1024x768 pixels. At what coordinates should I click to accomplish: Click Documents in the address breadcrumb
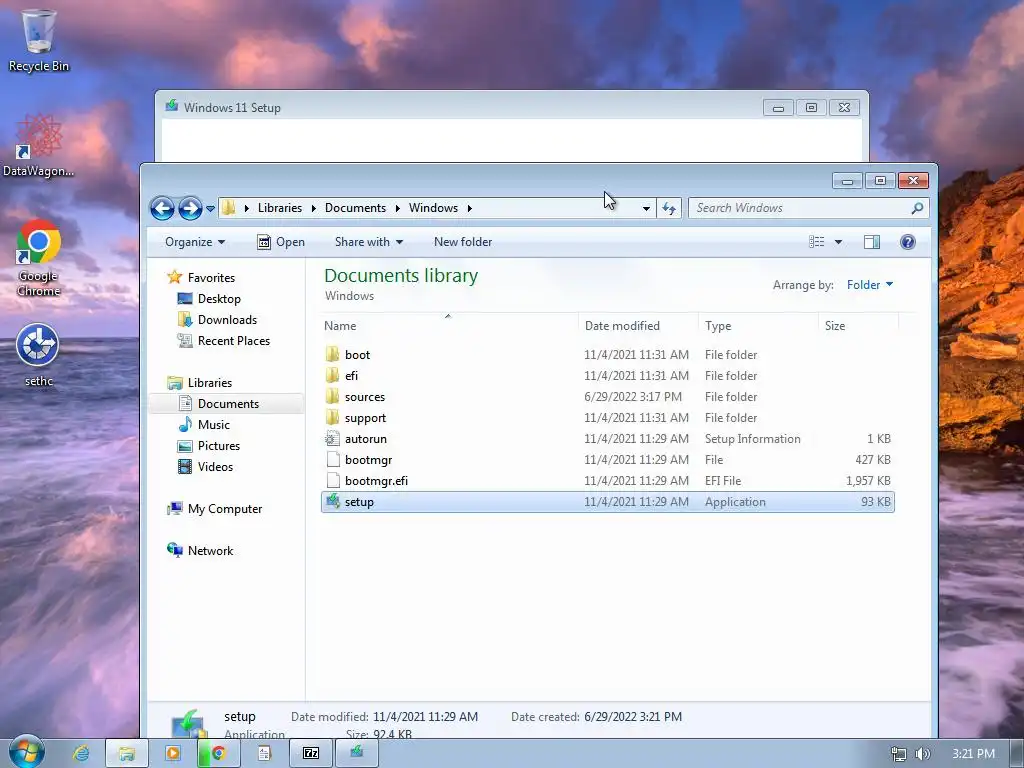tap(355, 208)
